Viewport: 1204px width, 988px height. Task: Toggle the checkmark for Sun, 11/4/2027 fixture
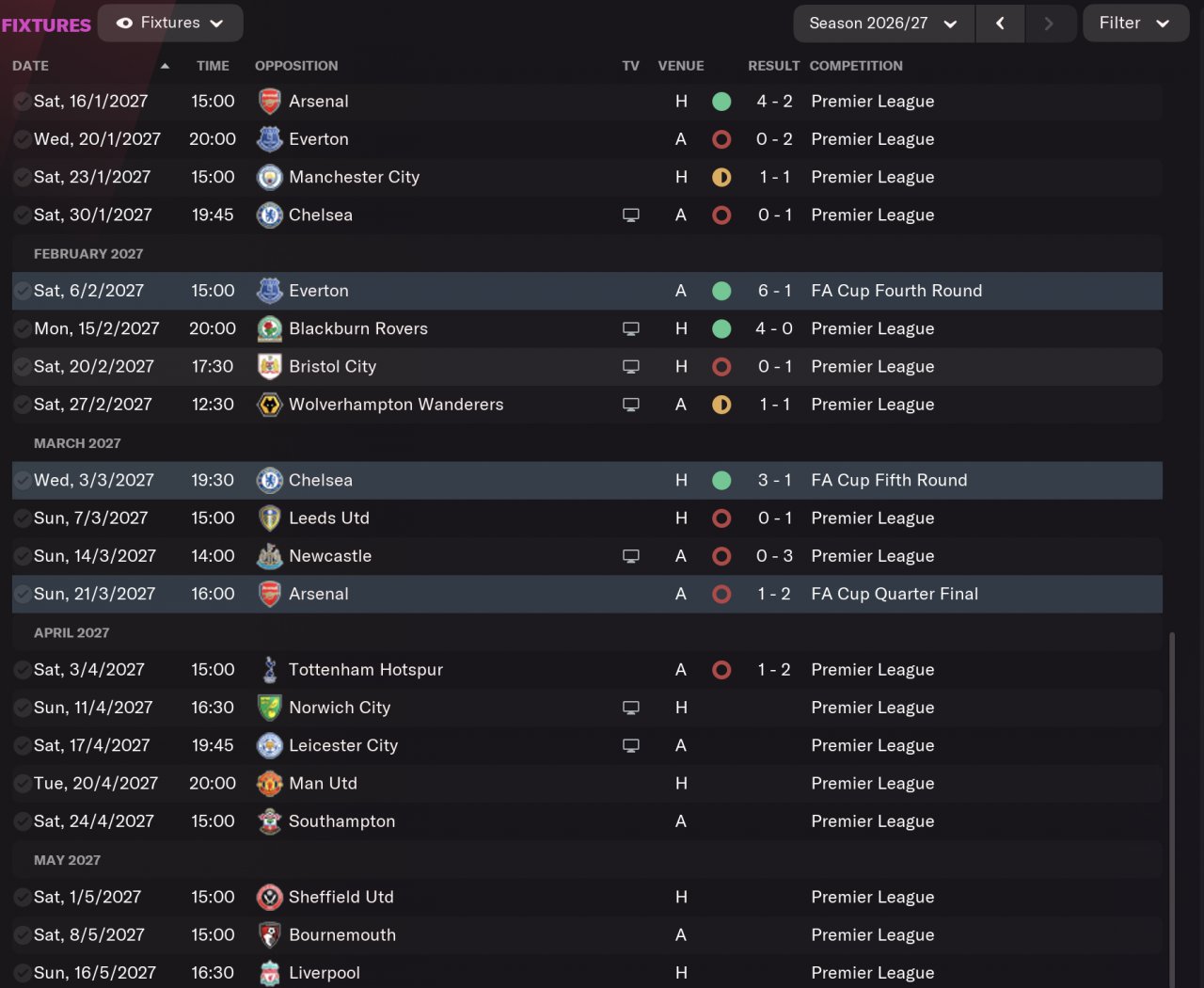click(x=22, y=708)
